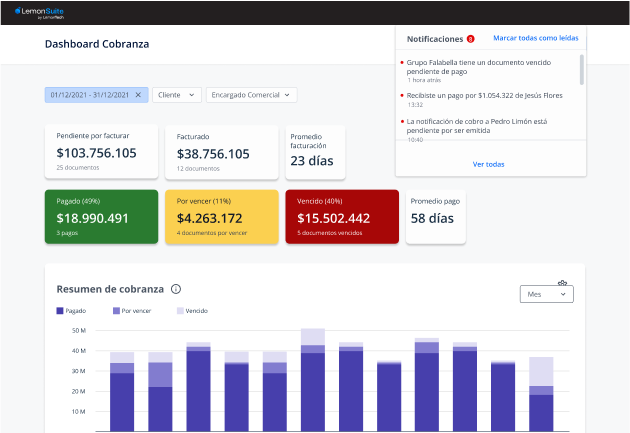This screenshot has height=433, width=630.
Task: Clear the date range filter with the X
Action: (x=138, y=95)
